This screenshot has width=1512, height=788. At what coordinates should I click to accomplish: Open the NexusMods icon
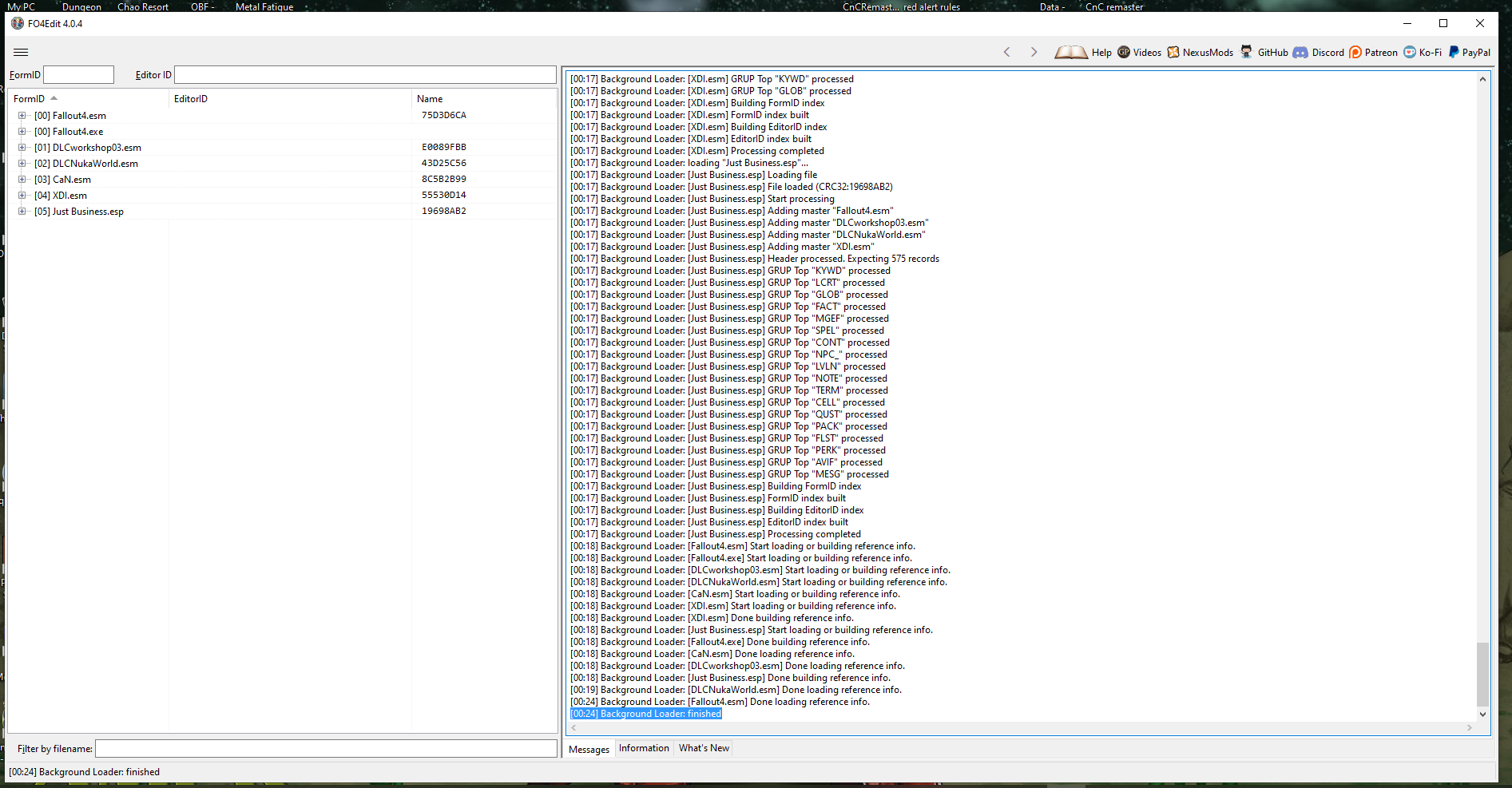click(x=1173, y=52)
